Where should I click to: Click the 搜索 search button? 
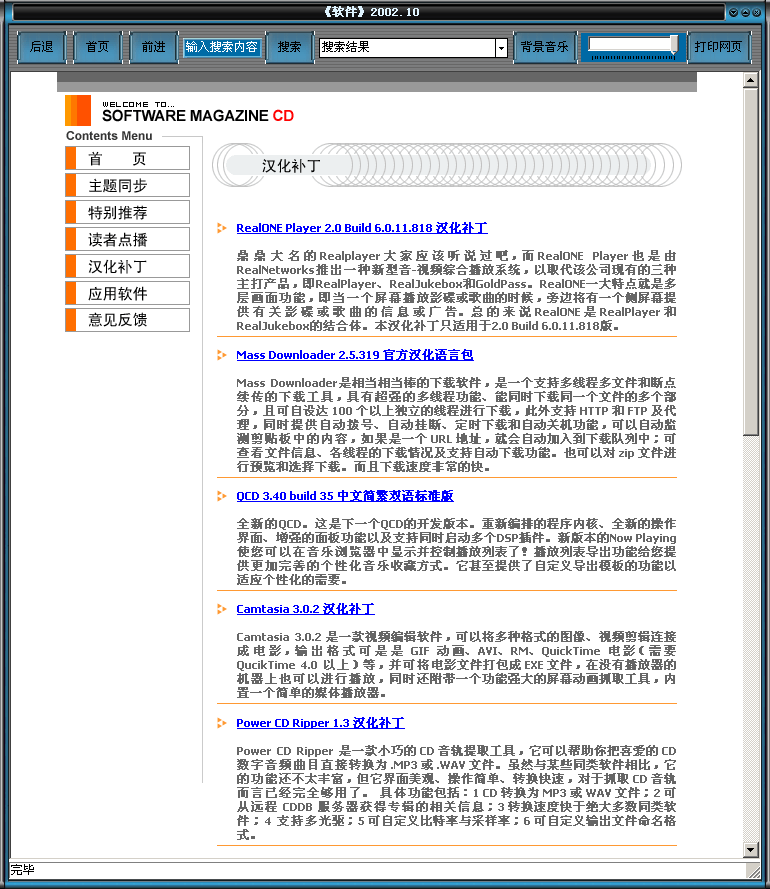pyautogui.click(x=289, y=46)
